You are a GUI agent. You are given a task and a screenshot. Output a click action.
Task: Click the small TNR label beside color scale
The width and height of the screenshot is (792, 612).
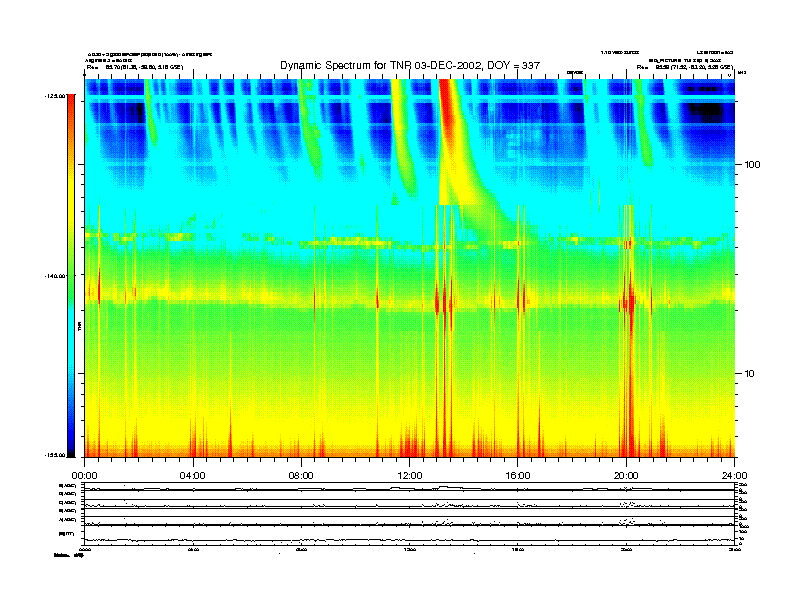pyautogui.click(x=79, y=326)
